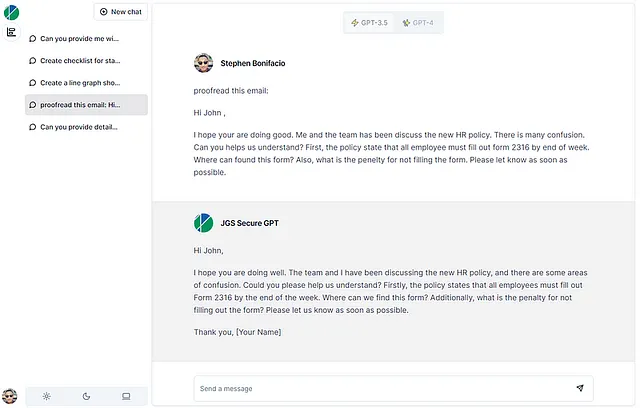Open chat 'Can you provide detail...'
Image resolution: width=640 pixels, height=408 pixels.
tap(86, 127)
